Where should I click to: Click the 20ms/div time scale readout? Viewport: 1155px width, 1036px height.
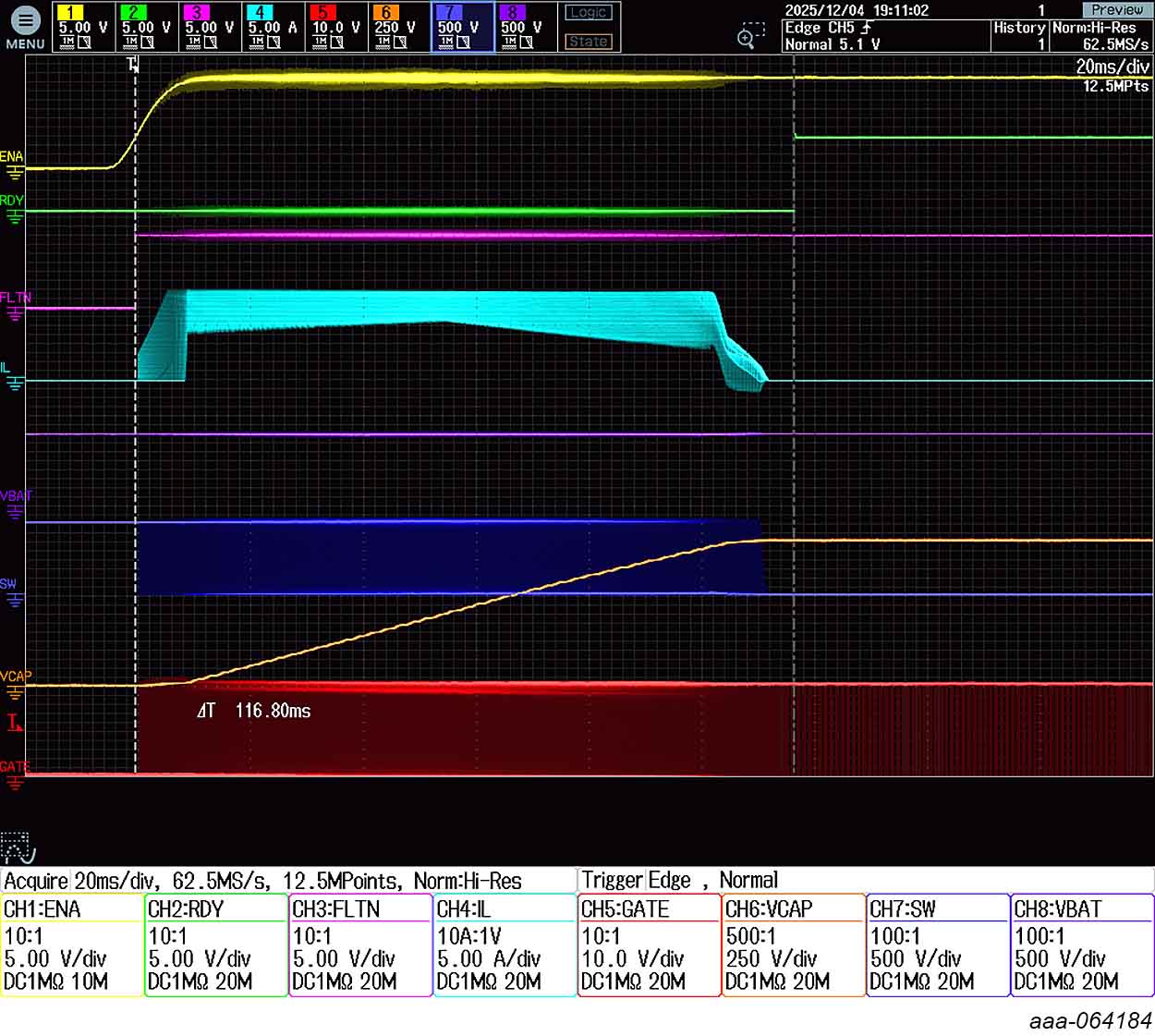[1112, 67]
